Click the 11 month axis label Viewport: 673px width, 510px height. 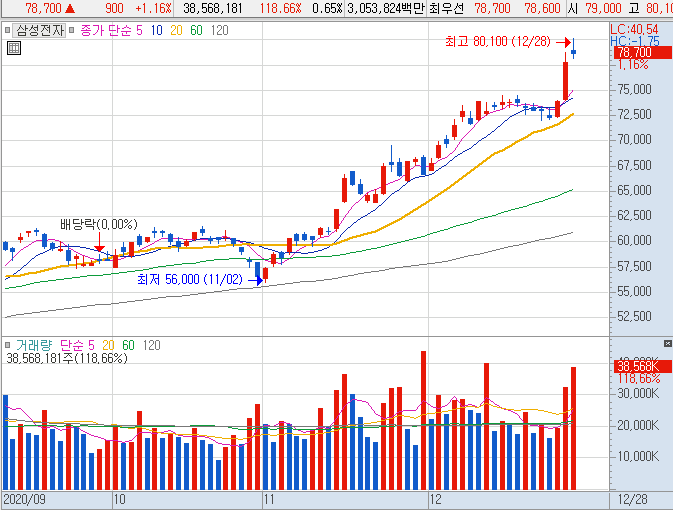click(x=269, y=499)
